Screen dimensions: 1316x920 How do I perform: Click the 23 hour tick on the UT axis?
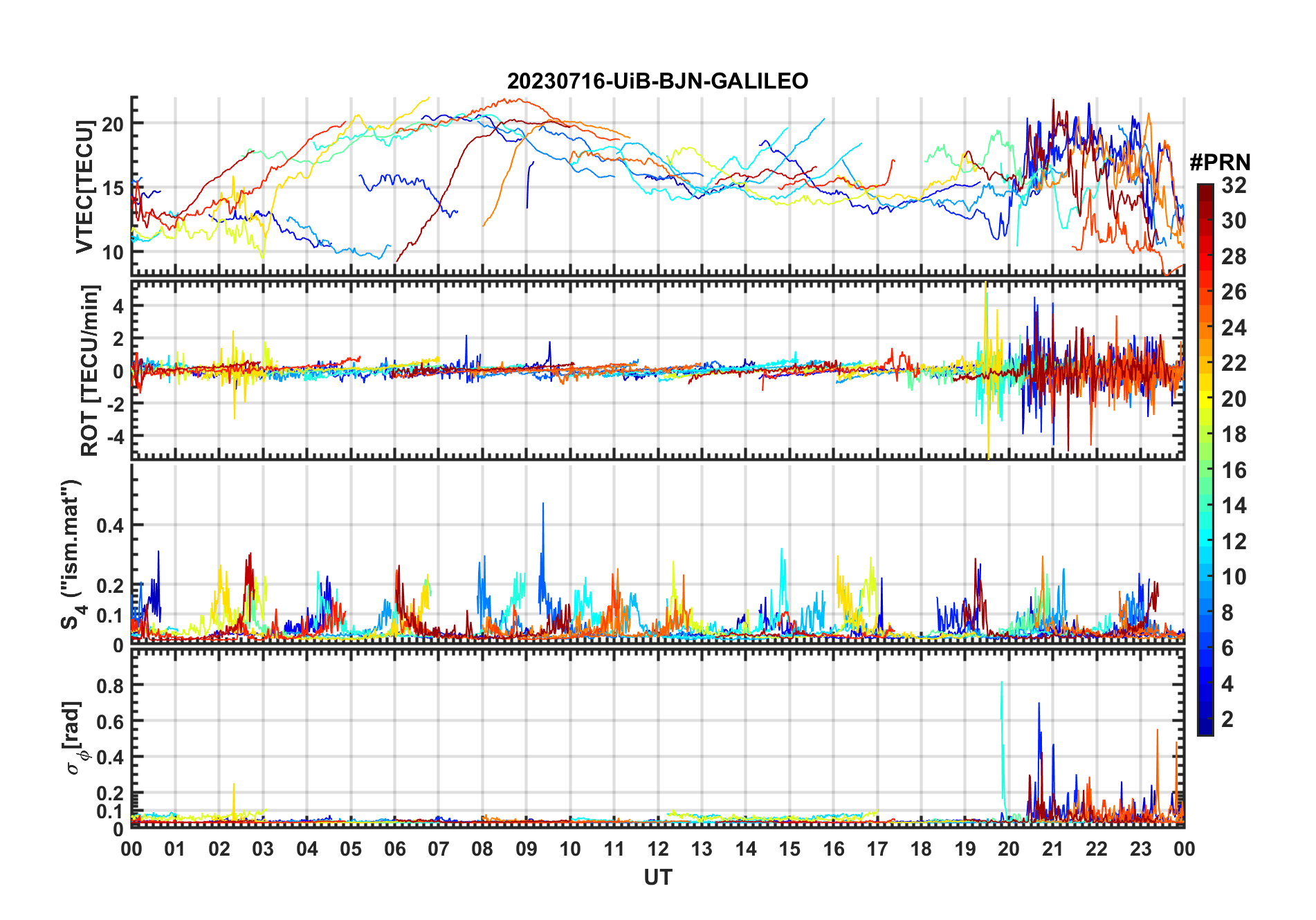click(1140, 849)
